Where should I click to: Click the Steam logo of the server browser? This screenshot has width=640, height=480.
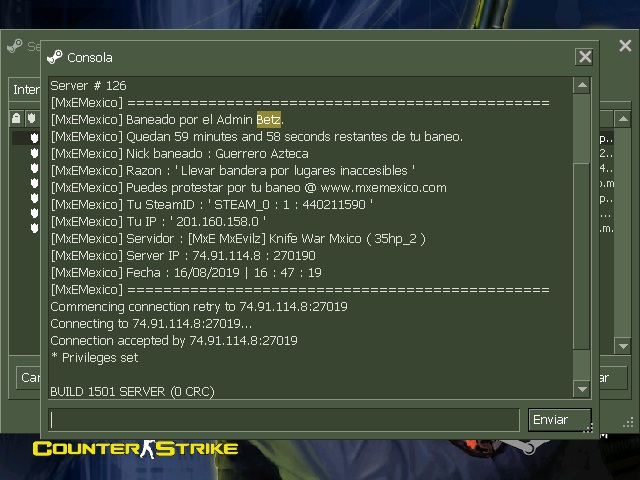pos(15,46)
